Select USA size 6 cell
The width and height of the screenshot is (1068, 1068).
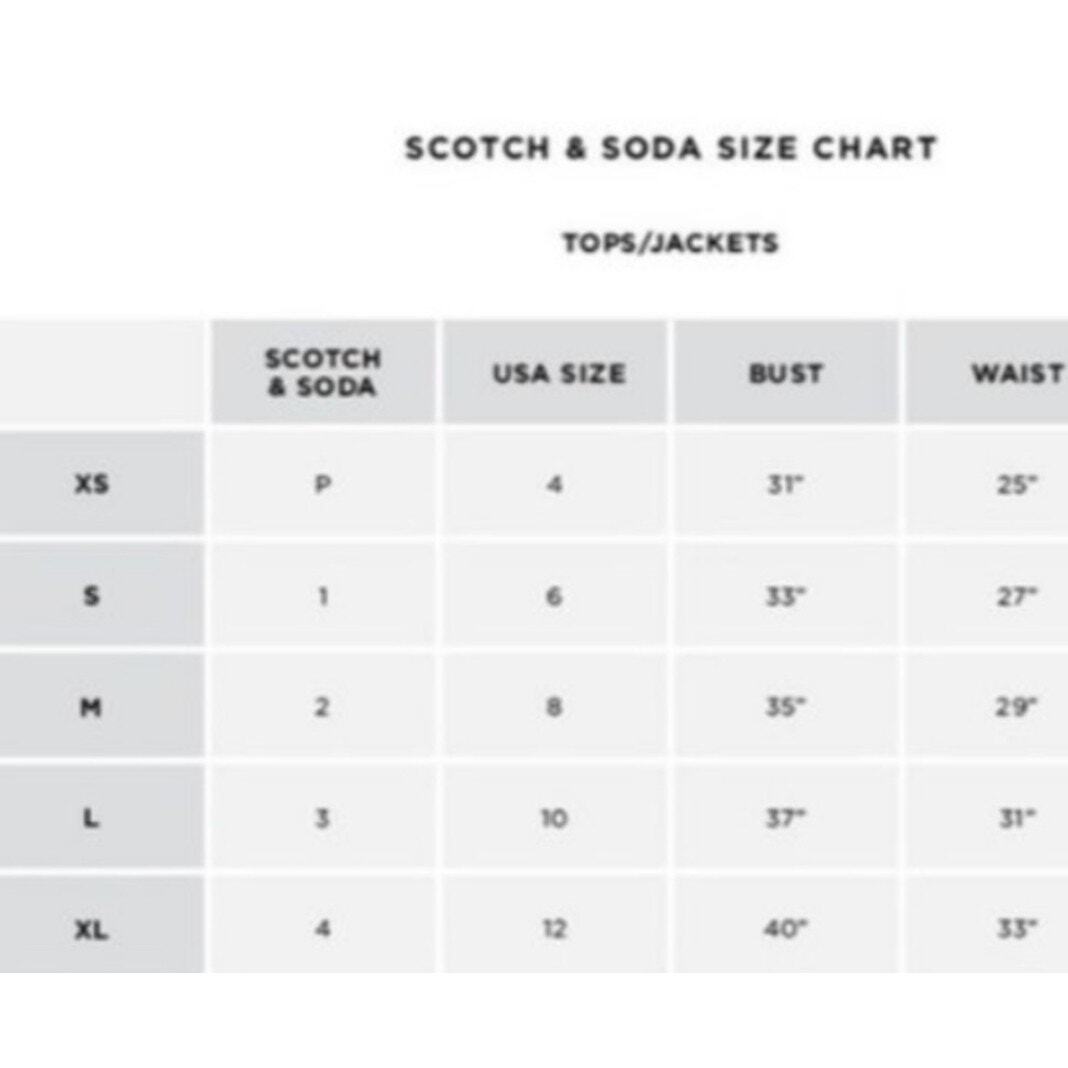(554, 595)
